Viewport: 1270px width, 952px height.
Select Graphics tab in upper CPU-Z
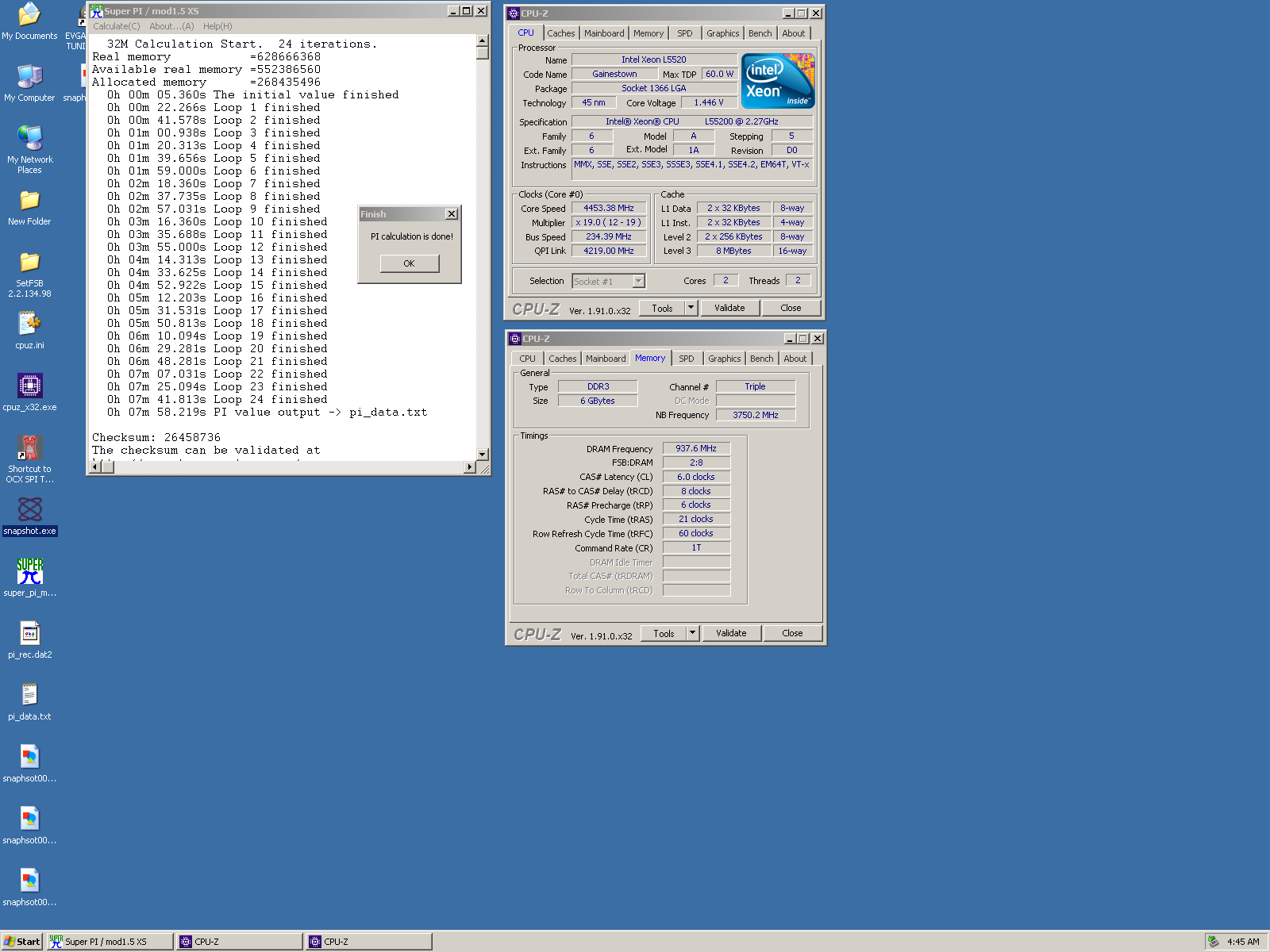[x=722, y=33]
